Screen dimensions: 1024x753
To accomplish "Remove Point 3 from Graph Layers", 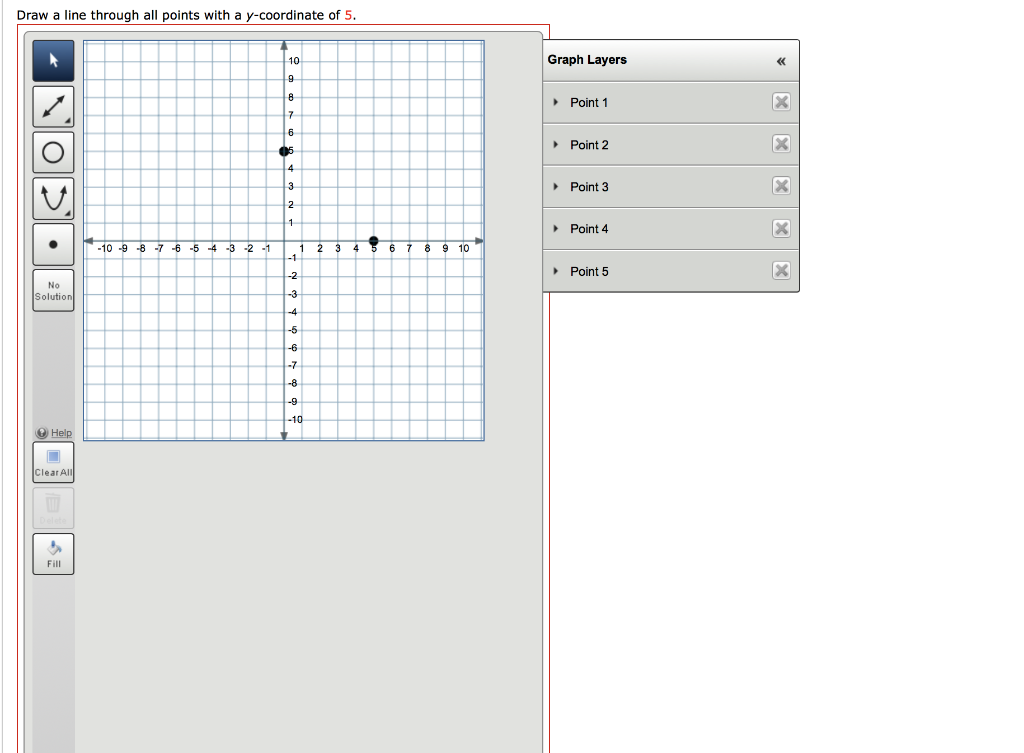I will [x=781, y=186].
